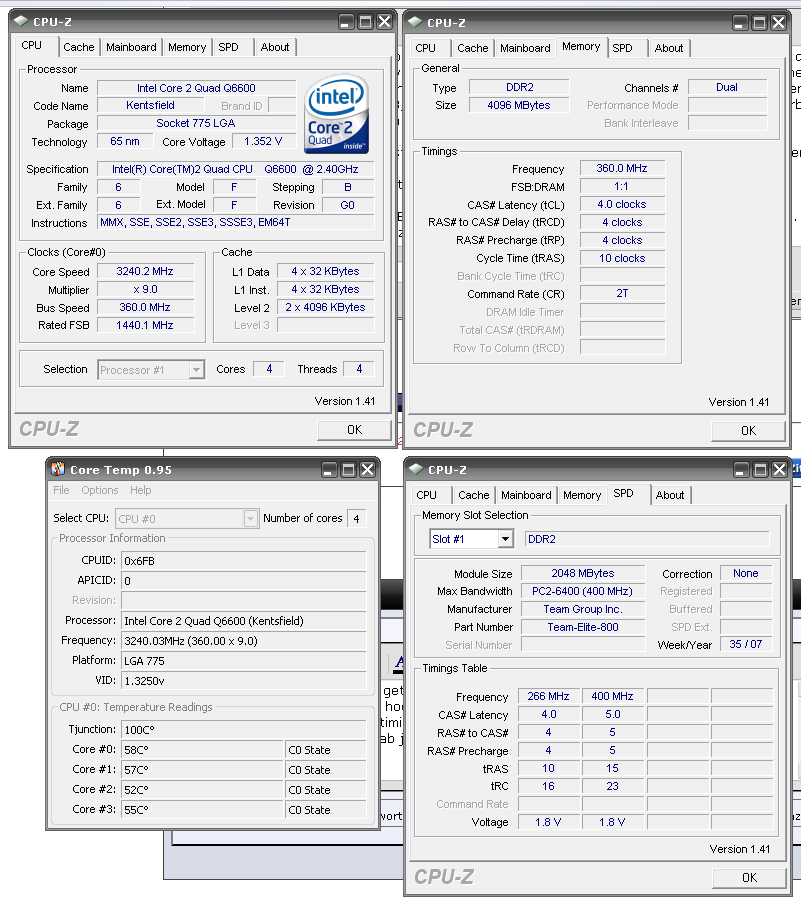Click the Tjunction value 100C°

[244, 730]
